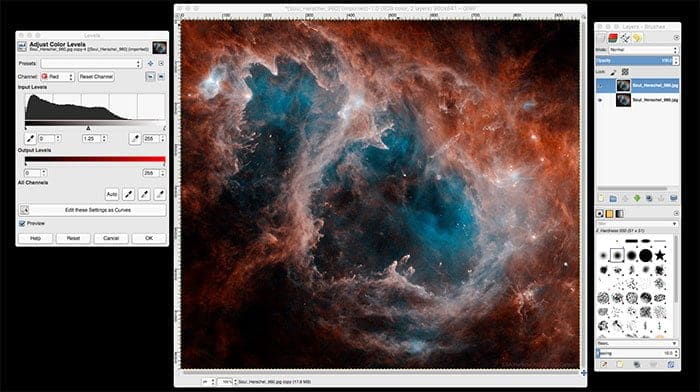700x392 pixels.
Task: Select the star-shaped brush
Action: tap(660, 256)
